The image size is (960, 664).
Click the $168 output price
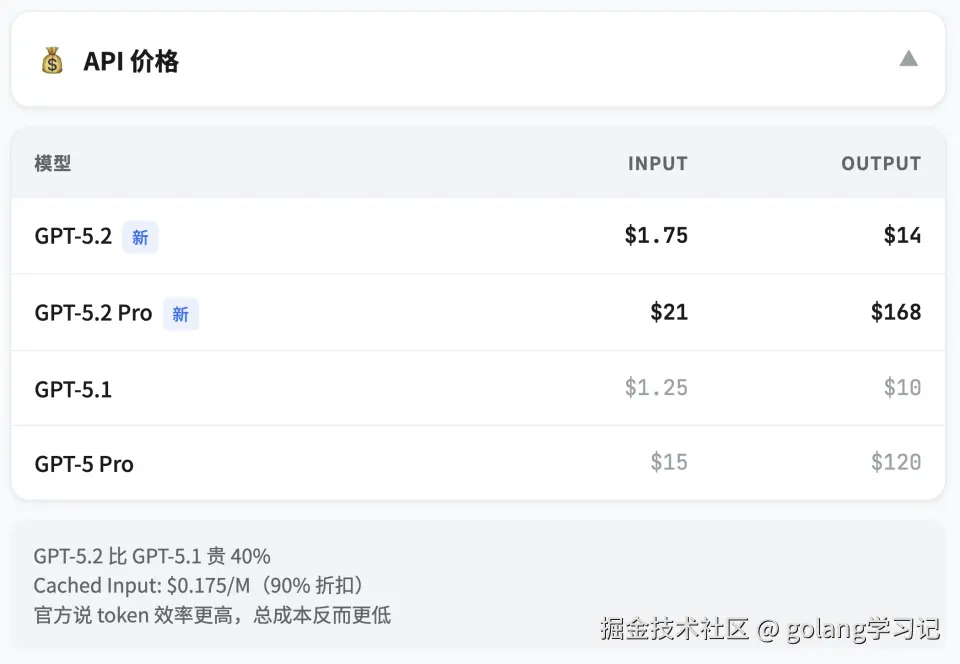click(895, 312)
